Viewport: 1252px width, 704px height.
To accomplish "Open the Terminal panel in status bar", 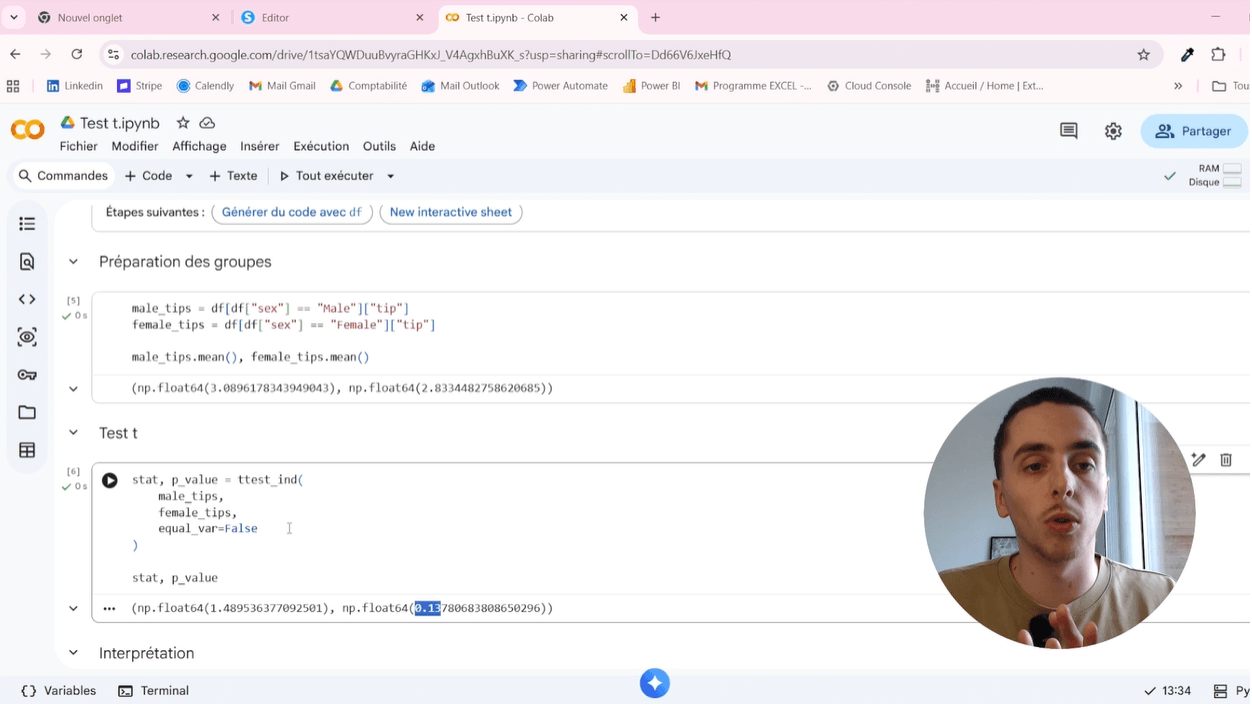I will tap(153, 691).
